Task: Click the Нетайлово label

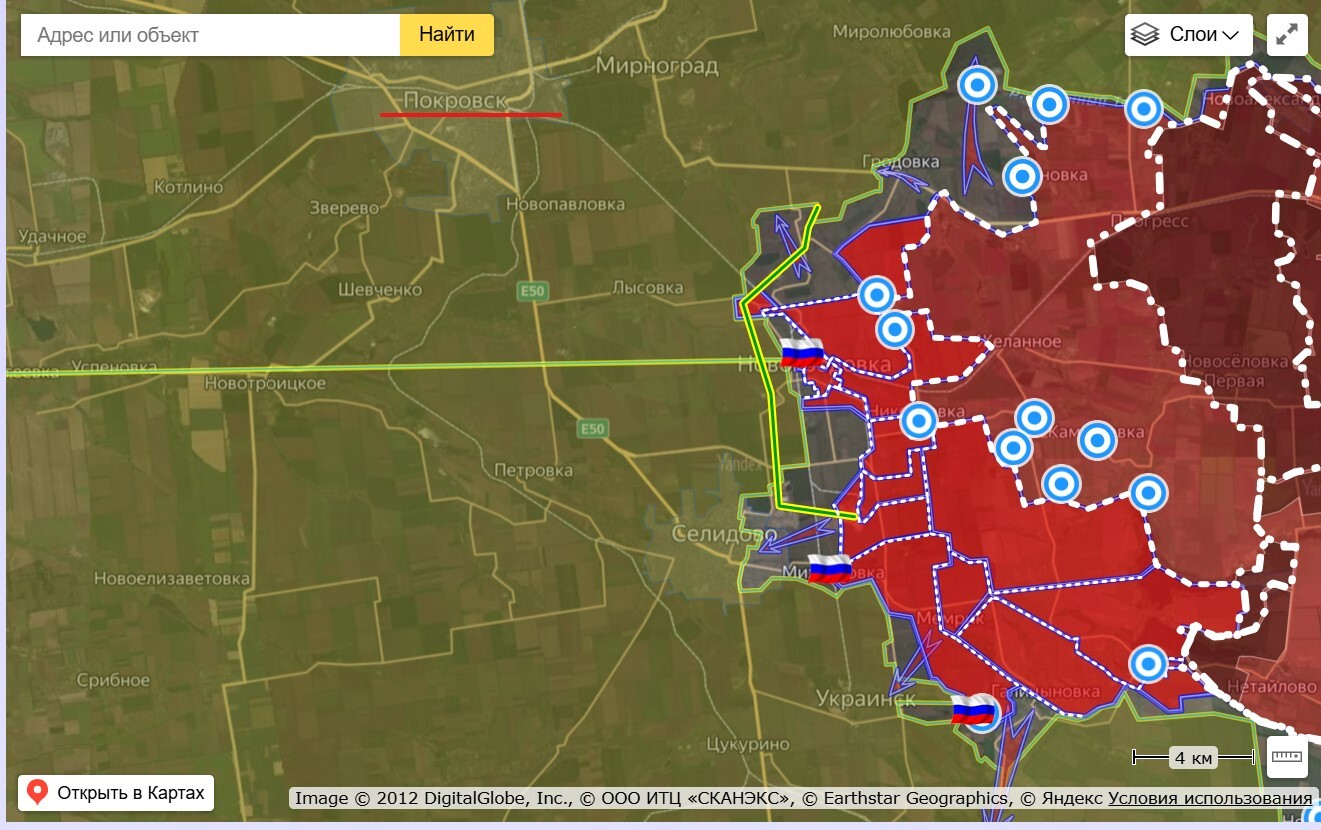Action: click(x=1272, y=687)
